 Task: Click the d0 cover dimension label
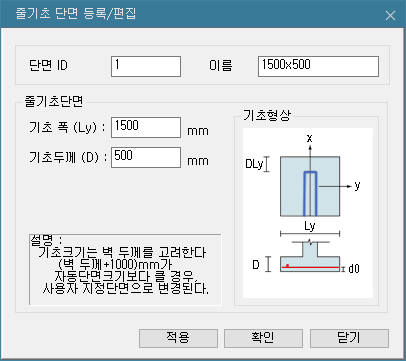coord(354,269)
